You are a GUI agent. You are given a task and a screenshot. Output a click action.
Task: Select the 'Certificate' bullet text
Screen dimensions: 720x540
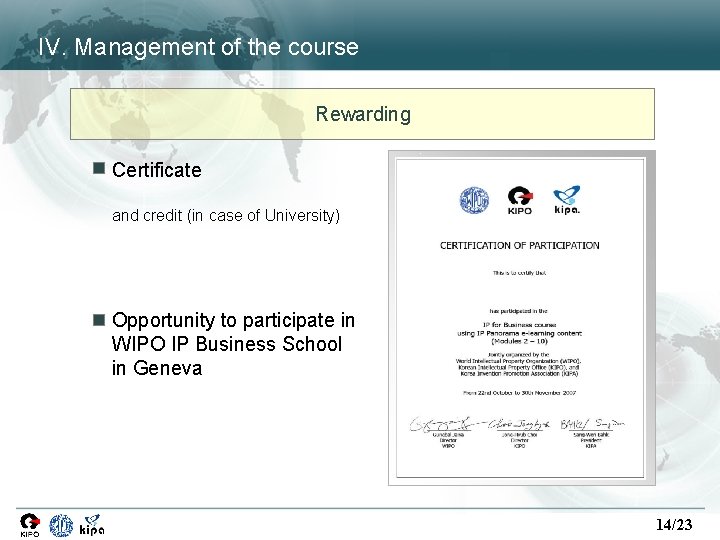(157, 170)
